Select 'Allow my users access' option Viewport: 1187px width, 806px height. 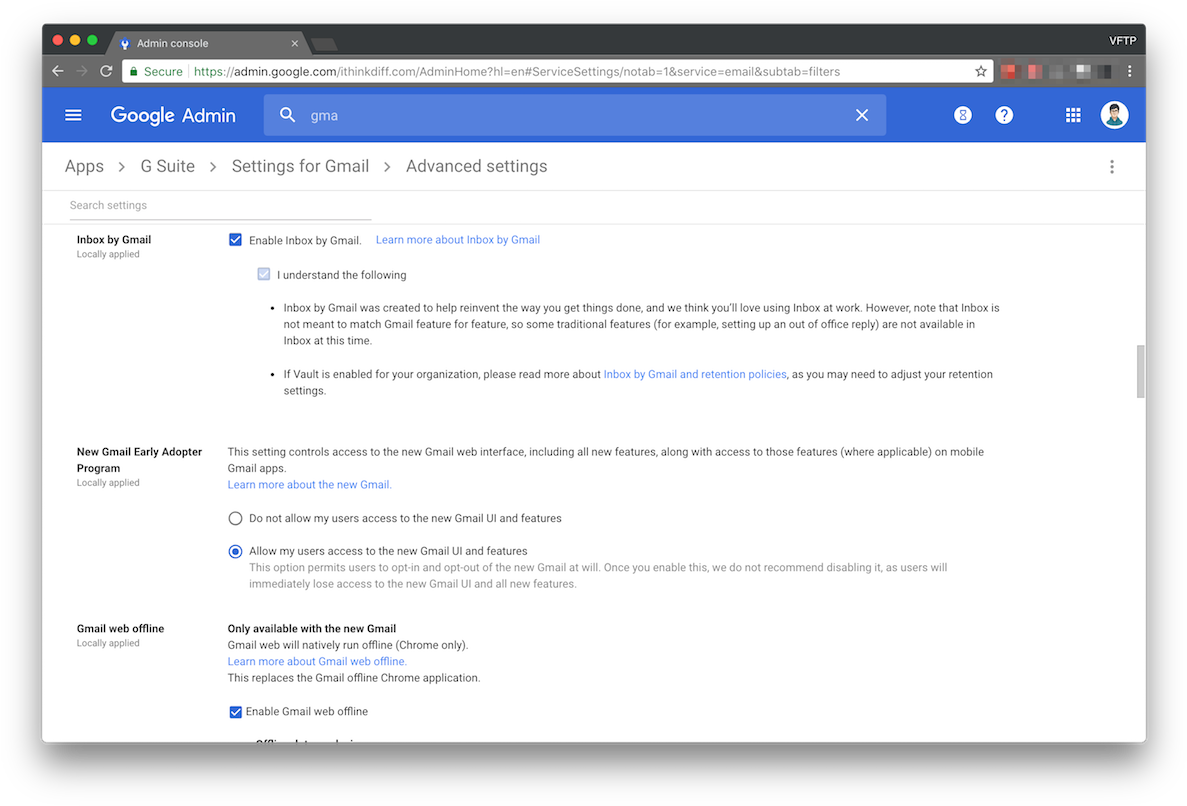235,551
